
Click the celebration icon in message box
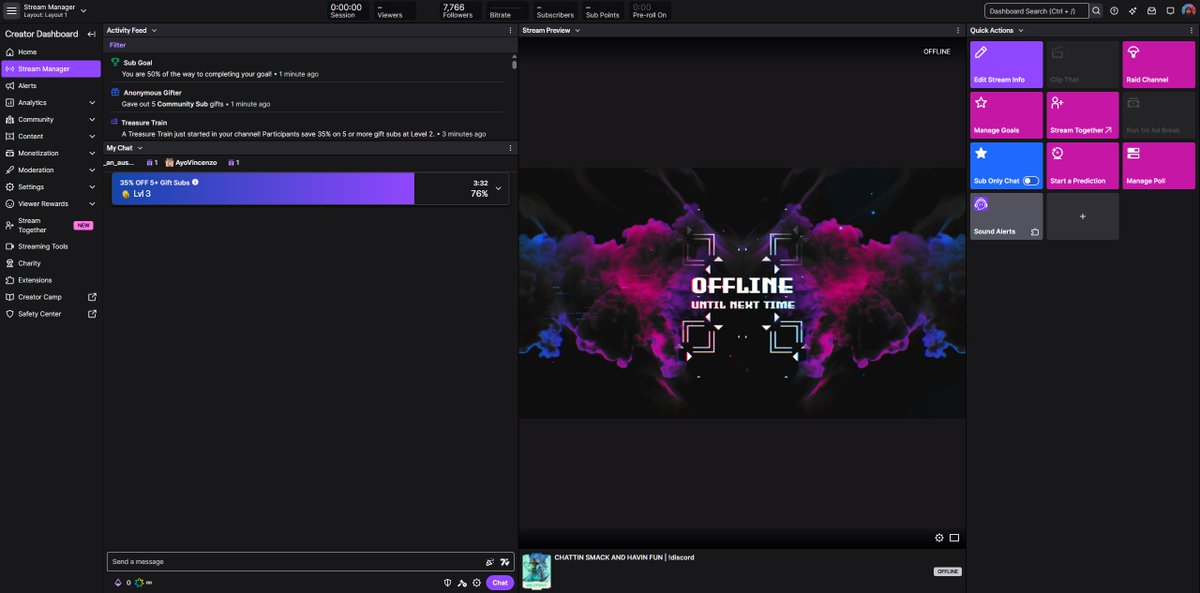(490, 562)
